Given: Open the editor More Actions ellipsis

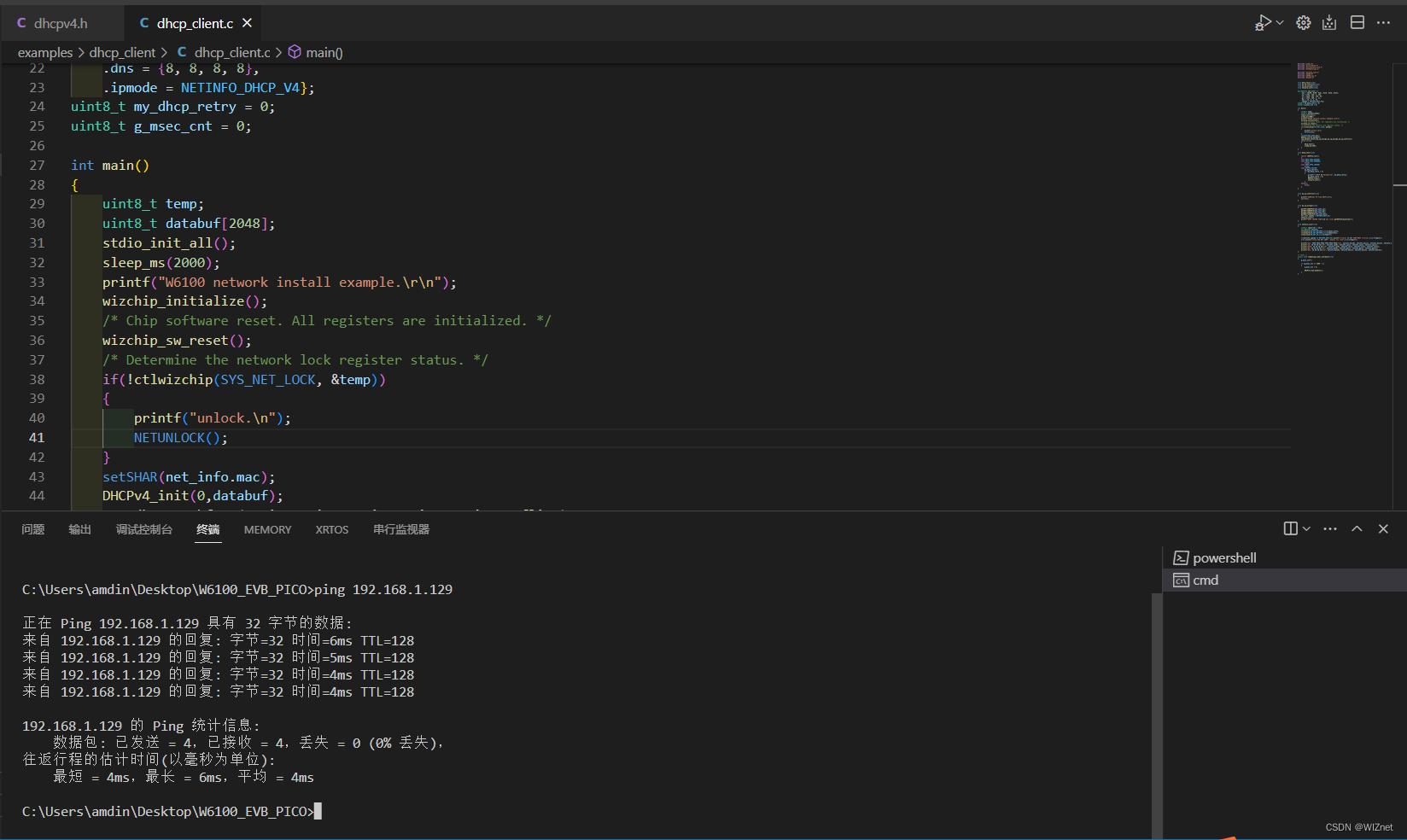Looking at the screenshot, I should (1384, 23).
